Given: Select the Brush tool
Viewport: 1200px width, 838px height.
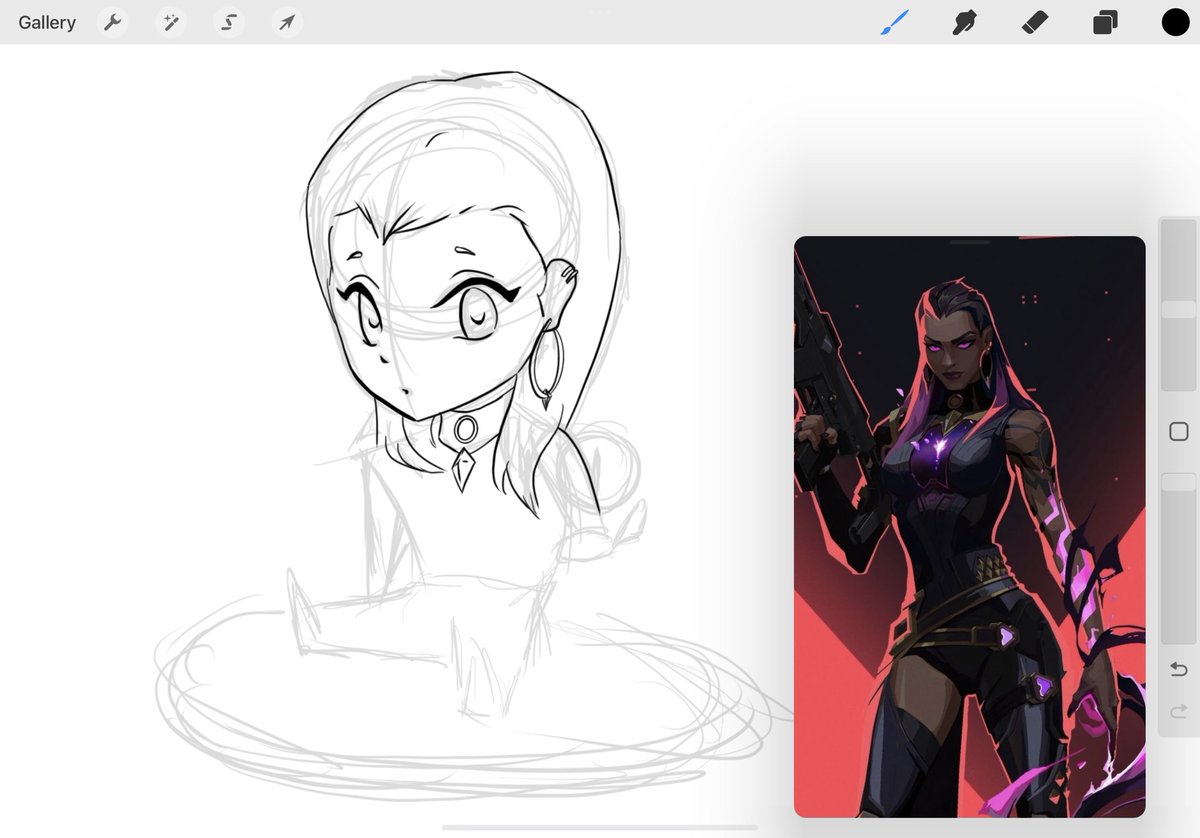Looking at the screenshot, I should click(x=895, y=22).
